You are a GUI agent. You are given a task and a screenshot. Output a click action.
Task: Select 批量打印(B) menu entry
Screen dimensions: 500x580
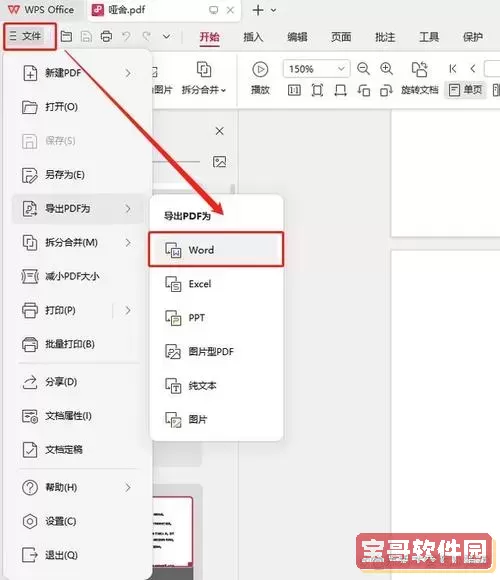click(78, 344)
